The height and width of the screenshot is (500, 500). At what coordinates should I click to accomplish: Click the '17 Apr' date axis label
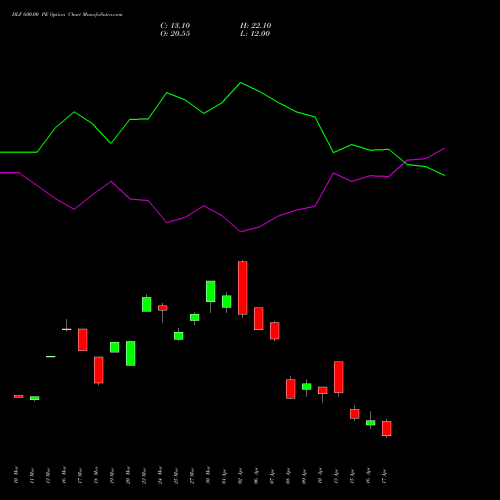(x=384, y=476)
